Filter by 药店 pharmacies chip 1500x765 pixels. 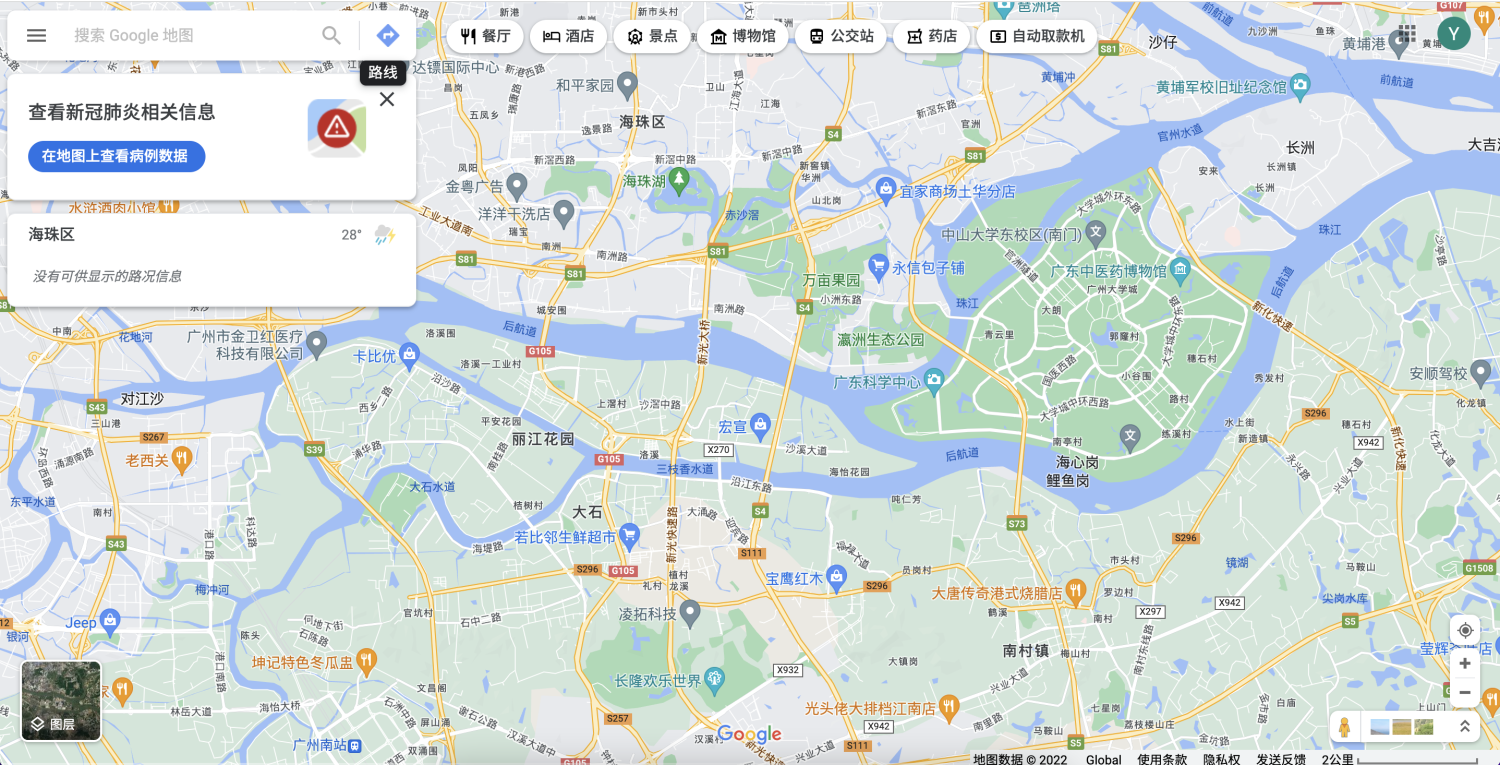tap(931, 36)
